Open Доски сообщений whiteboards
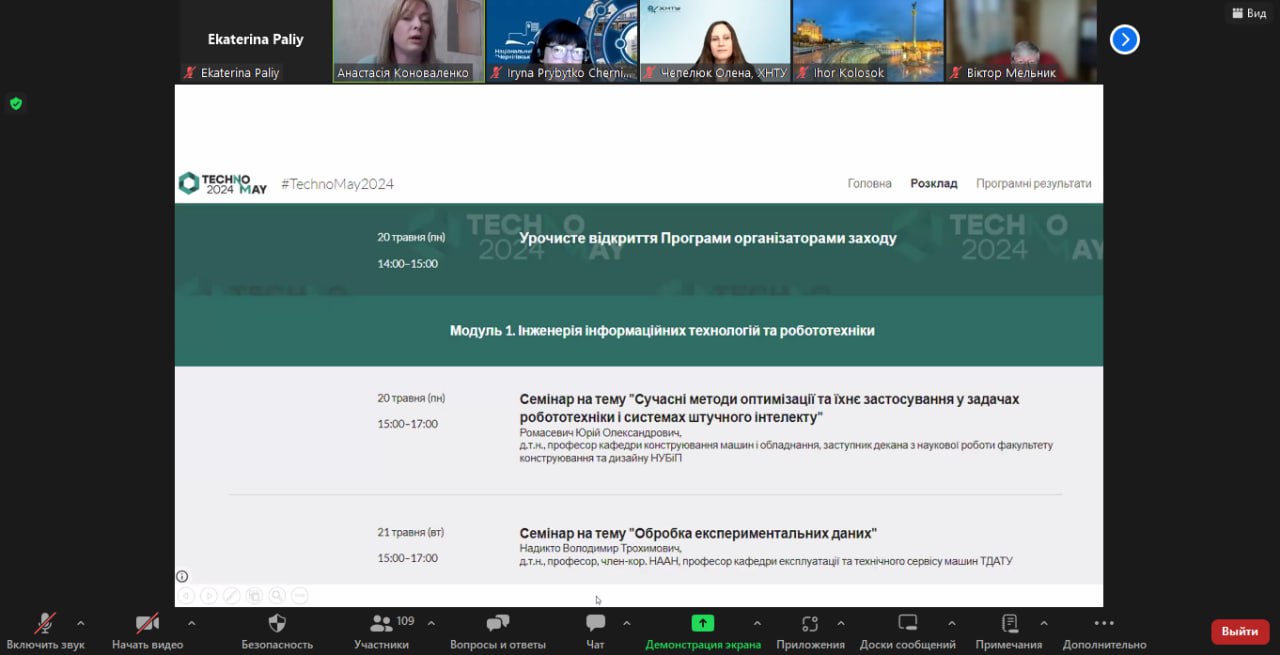The height and width of the screenshot is (655, 1280). 907,632
